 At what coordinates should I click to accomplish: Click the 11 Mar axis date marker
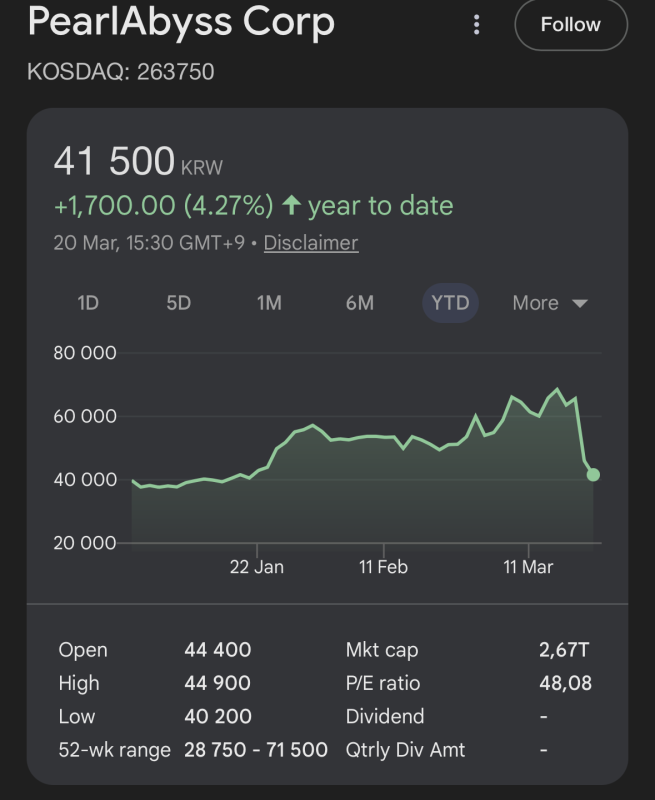[x=528, y=567]
